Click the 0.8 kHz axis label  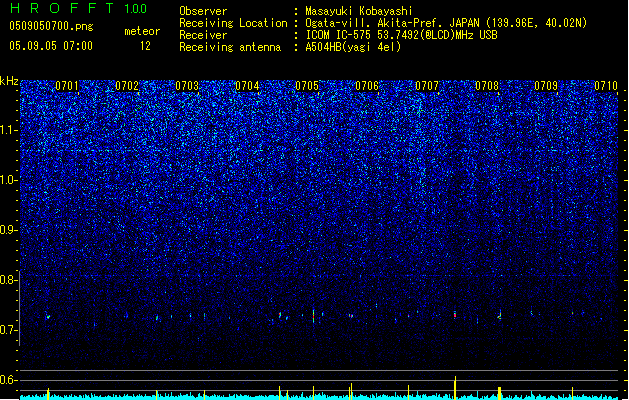pyautogui.click(x=9, y=280)
